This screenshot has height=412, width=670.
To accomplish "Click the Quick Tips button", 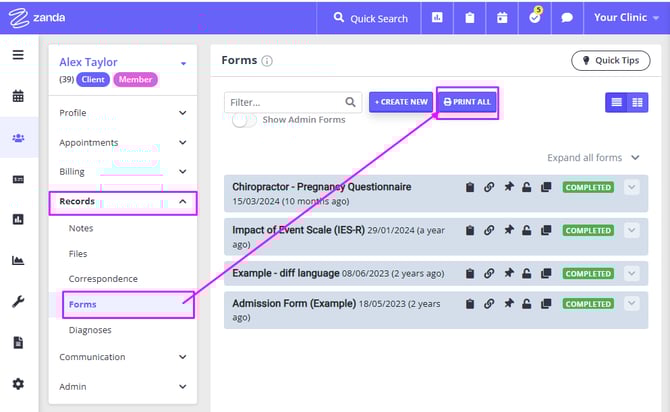I will [x=609, y=61].
